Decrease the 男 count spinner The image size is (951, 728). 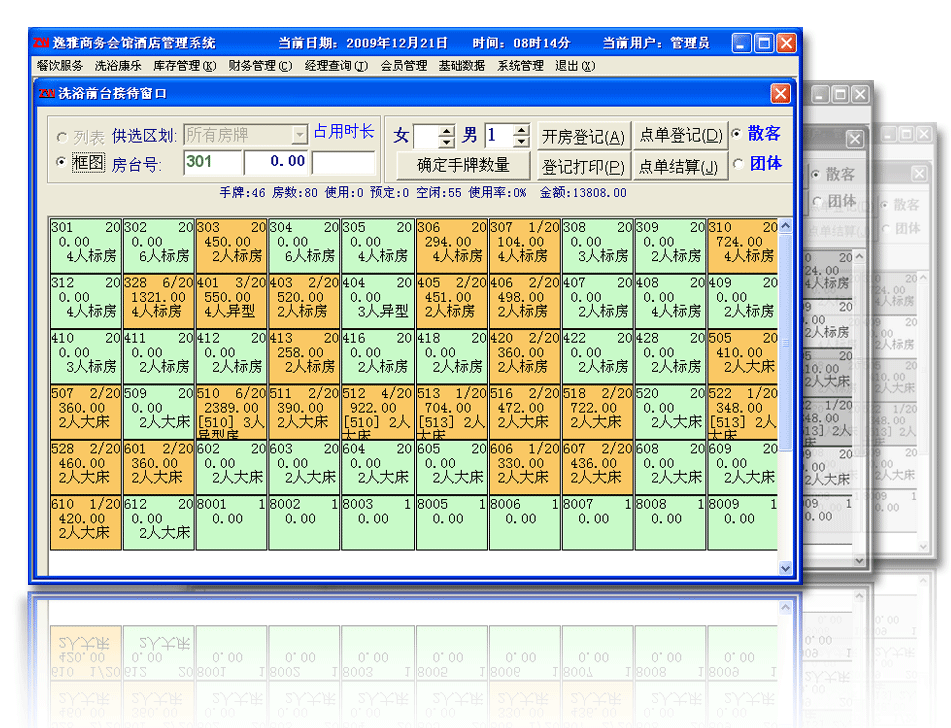(x=521, y=142)
